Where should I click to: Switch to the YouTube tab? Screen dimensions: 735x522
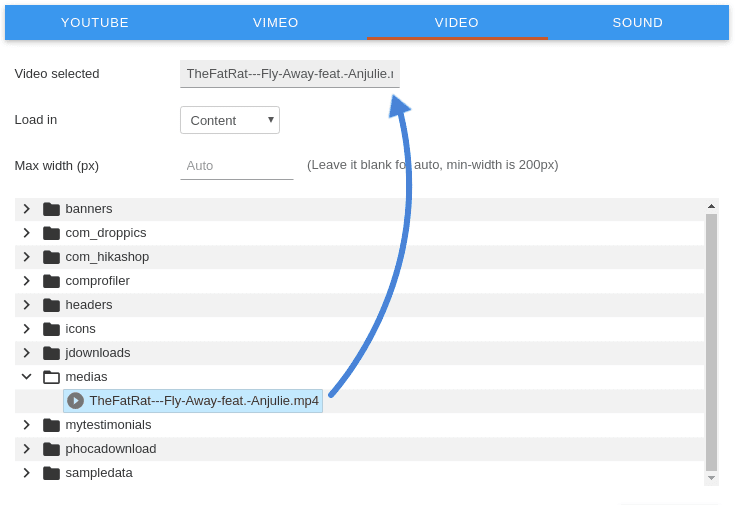(x=95, y=22)
